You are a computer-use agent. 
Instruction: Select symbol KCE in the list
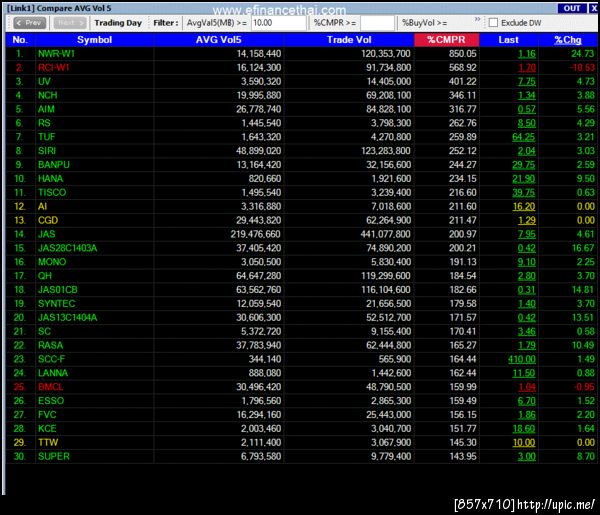coord(47,429)
